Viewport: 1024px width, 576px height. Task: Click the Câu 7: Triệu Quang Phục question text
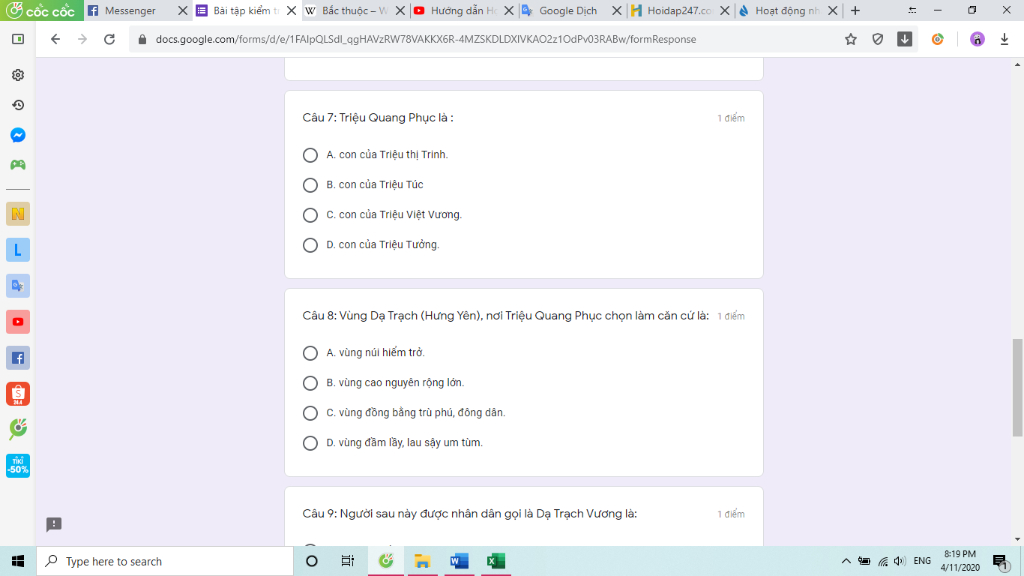click(x=377, y=118)
